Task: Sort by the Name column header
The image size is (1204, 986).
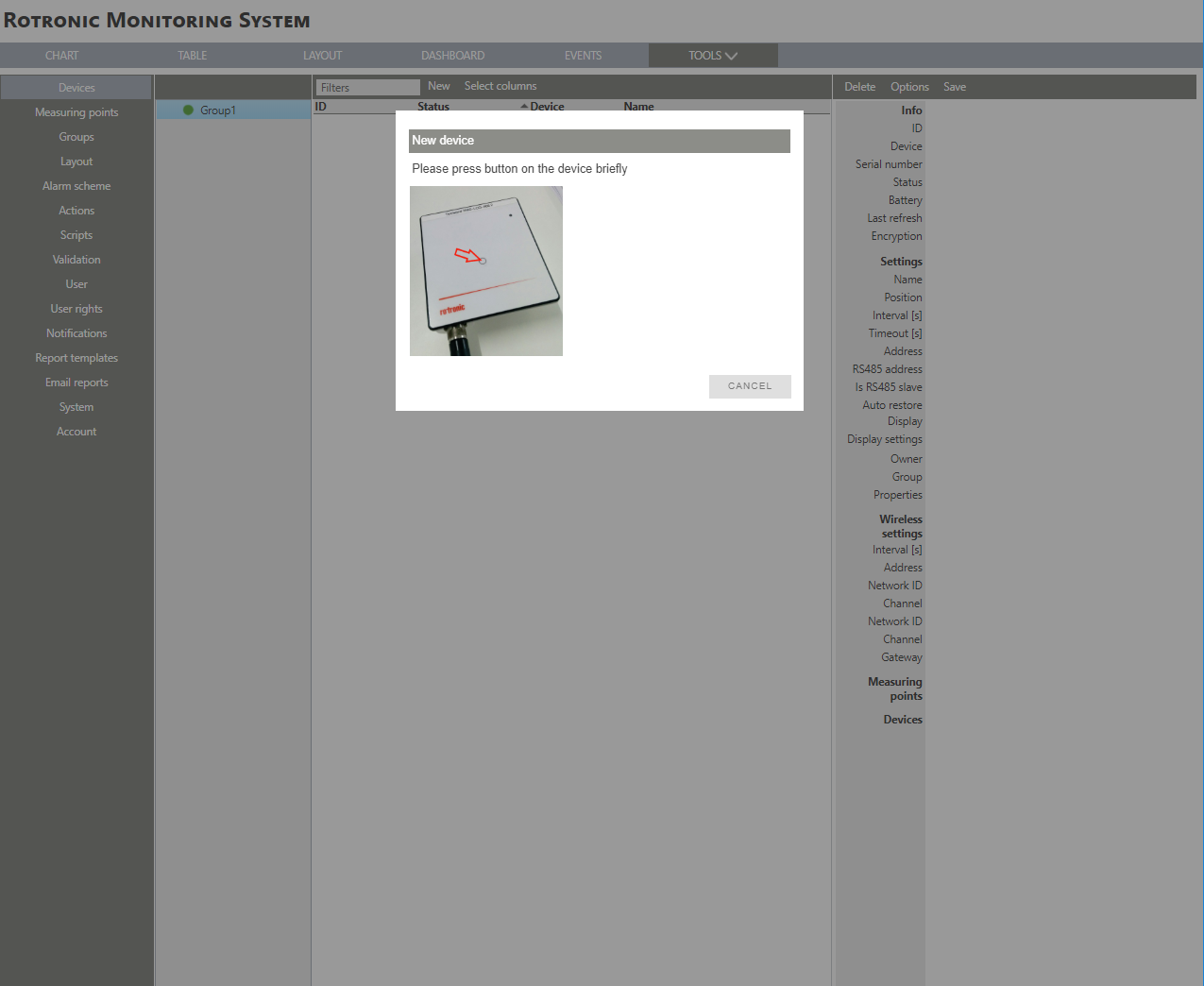Action: [638, 107]
